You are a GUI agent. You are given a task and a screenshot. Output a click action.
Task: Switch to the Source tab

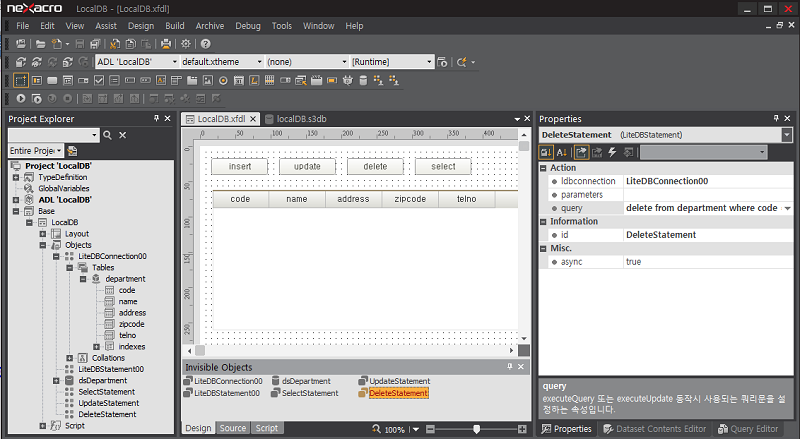point(233,428)
